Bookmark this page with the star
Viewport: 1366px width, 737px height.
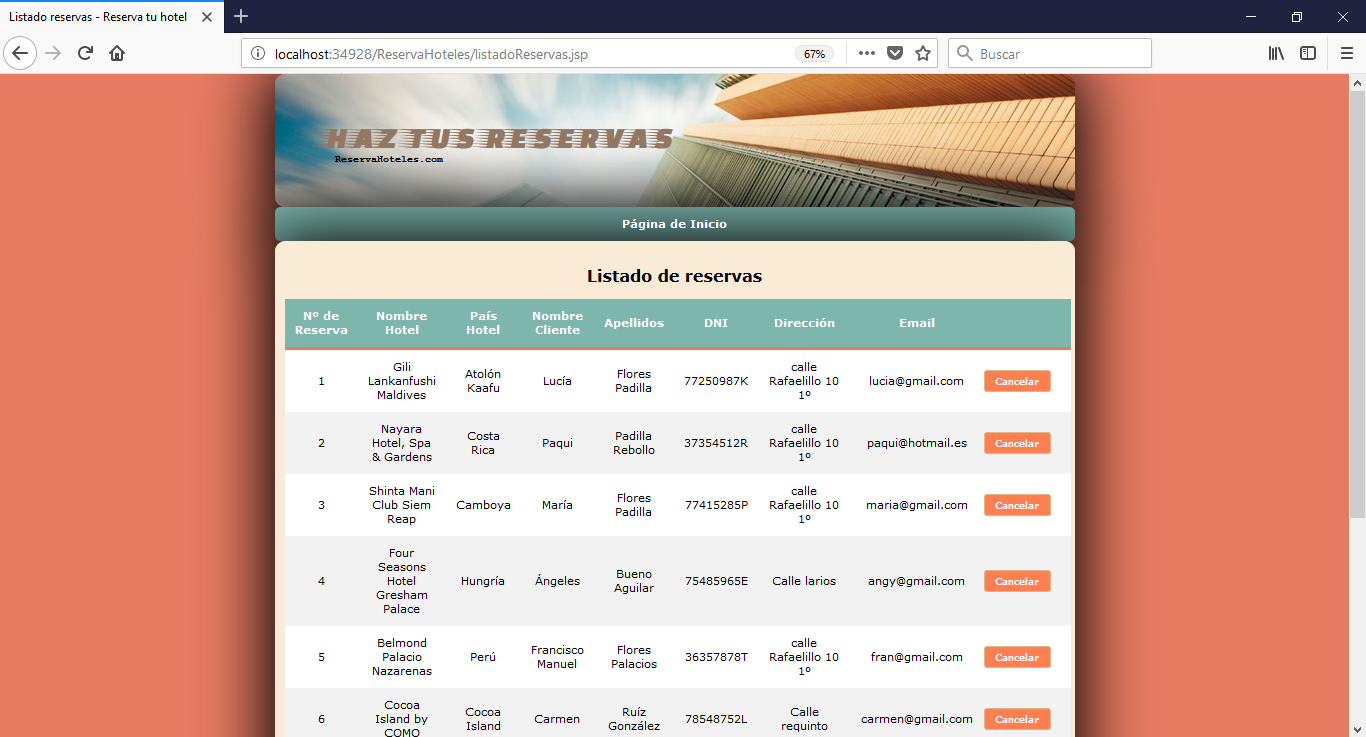(x=923, y=54)
